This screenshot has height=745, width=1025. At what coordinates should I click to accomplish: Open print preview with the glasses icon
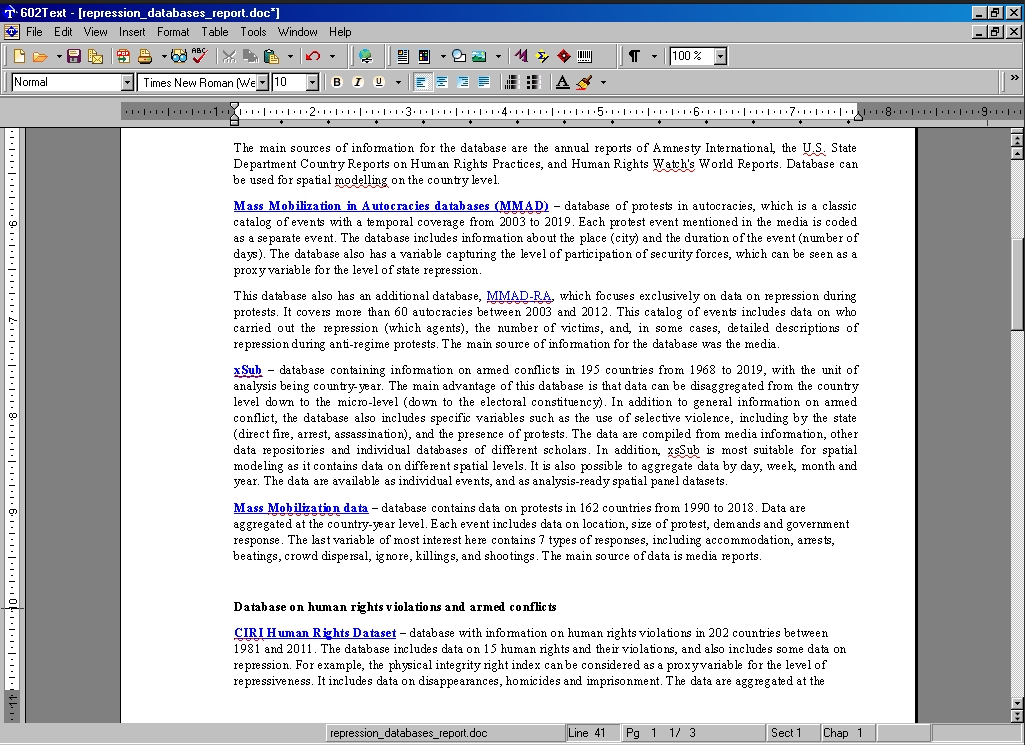click(x=178, y=56)
